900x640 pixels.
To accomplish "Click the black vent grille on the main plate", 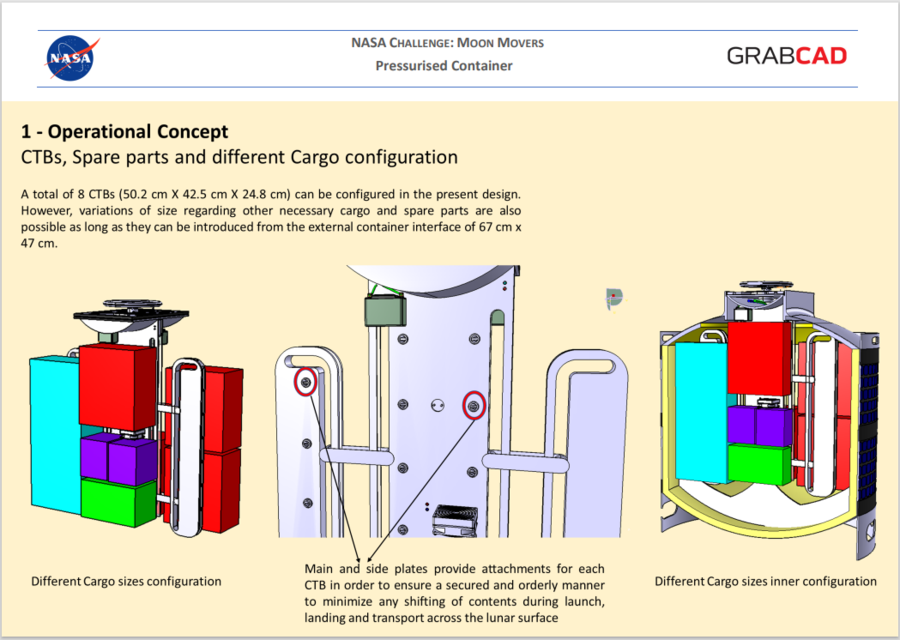I will pos(455,513).
